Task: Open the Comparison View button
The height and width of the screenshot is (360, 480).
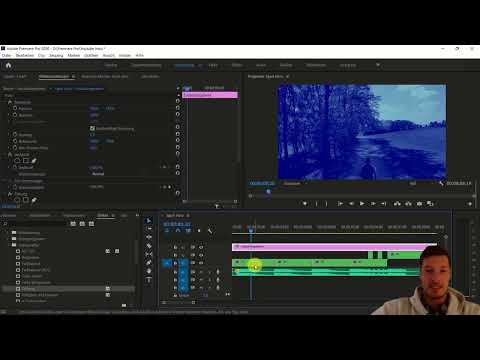Action: pyautogui.click(x=430, y=203)
